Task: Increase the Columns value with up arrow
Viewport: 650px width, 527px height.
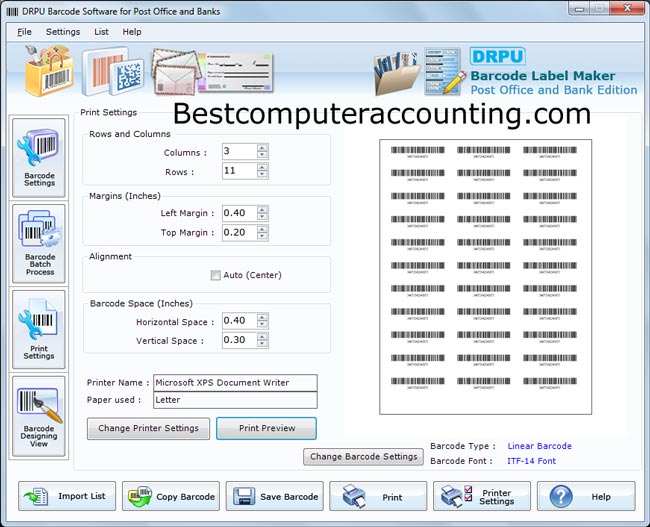Action: coord(262,148)
